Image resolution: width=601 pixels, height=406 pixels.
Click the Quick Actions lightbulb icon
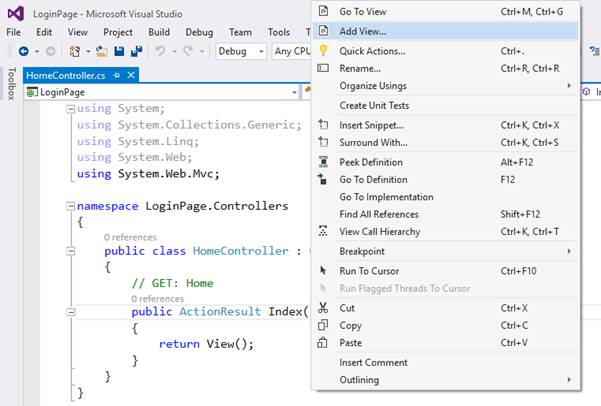[x=323, y=51]
